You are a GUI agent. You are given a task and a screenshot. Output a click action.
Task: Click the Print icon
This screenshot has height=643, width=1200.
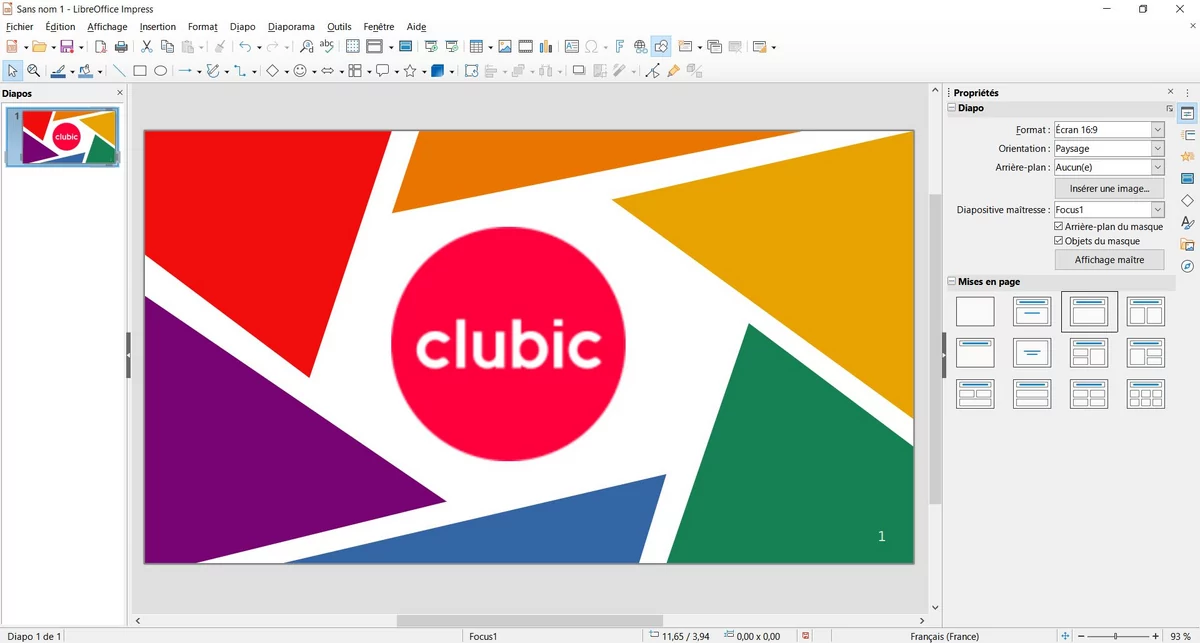pyautogui.click(x=121, y=47)
